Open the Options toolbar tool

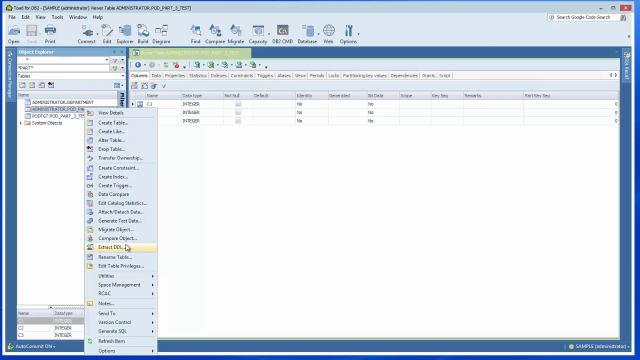[x=348, y=34]
